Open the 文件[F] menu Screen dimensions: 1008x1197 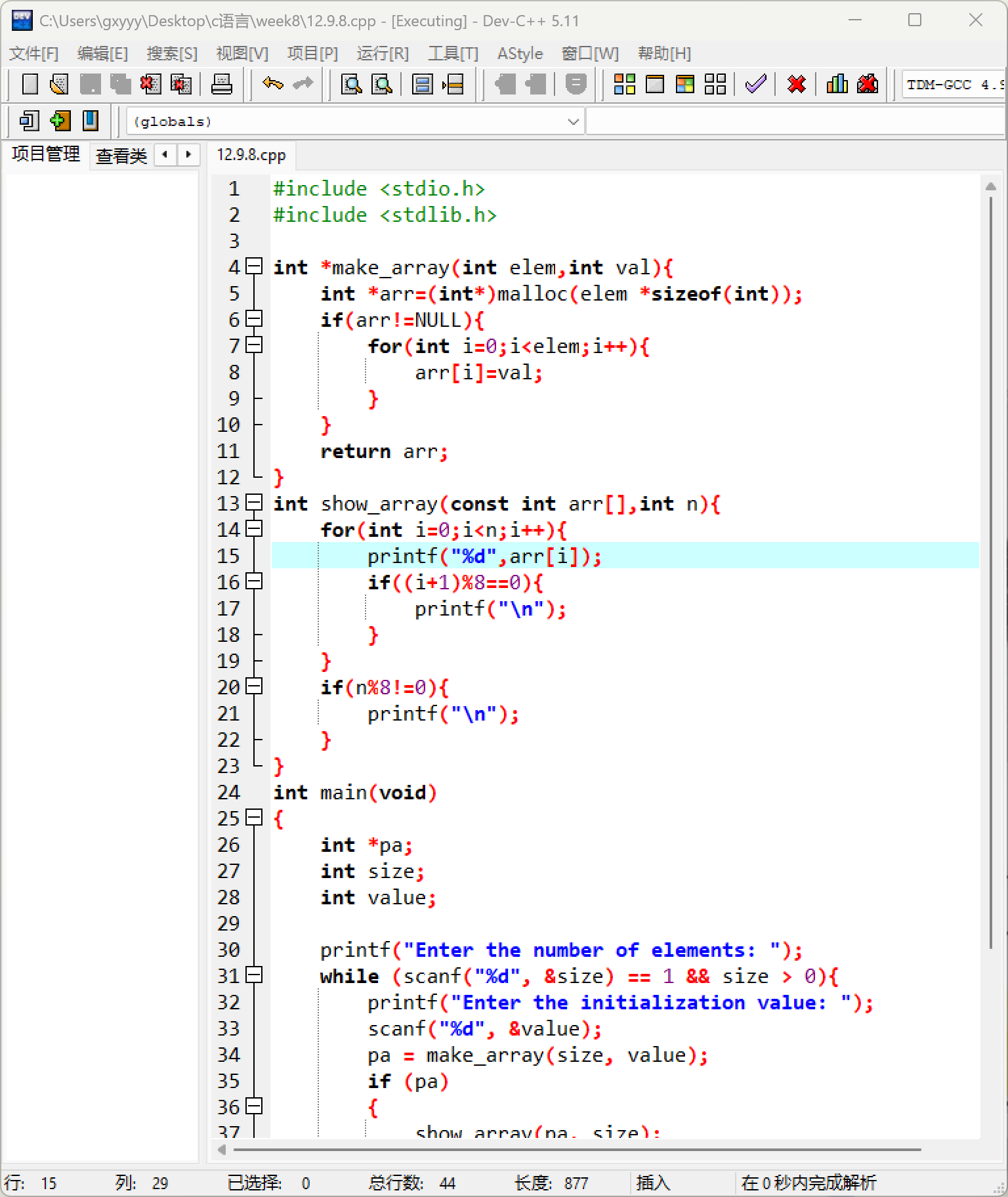tap(33, 54)
